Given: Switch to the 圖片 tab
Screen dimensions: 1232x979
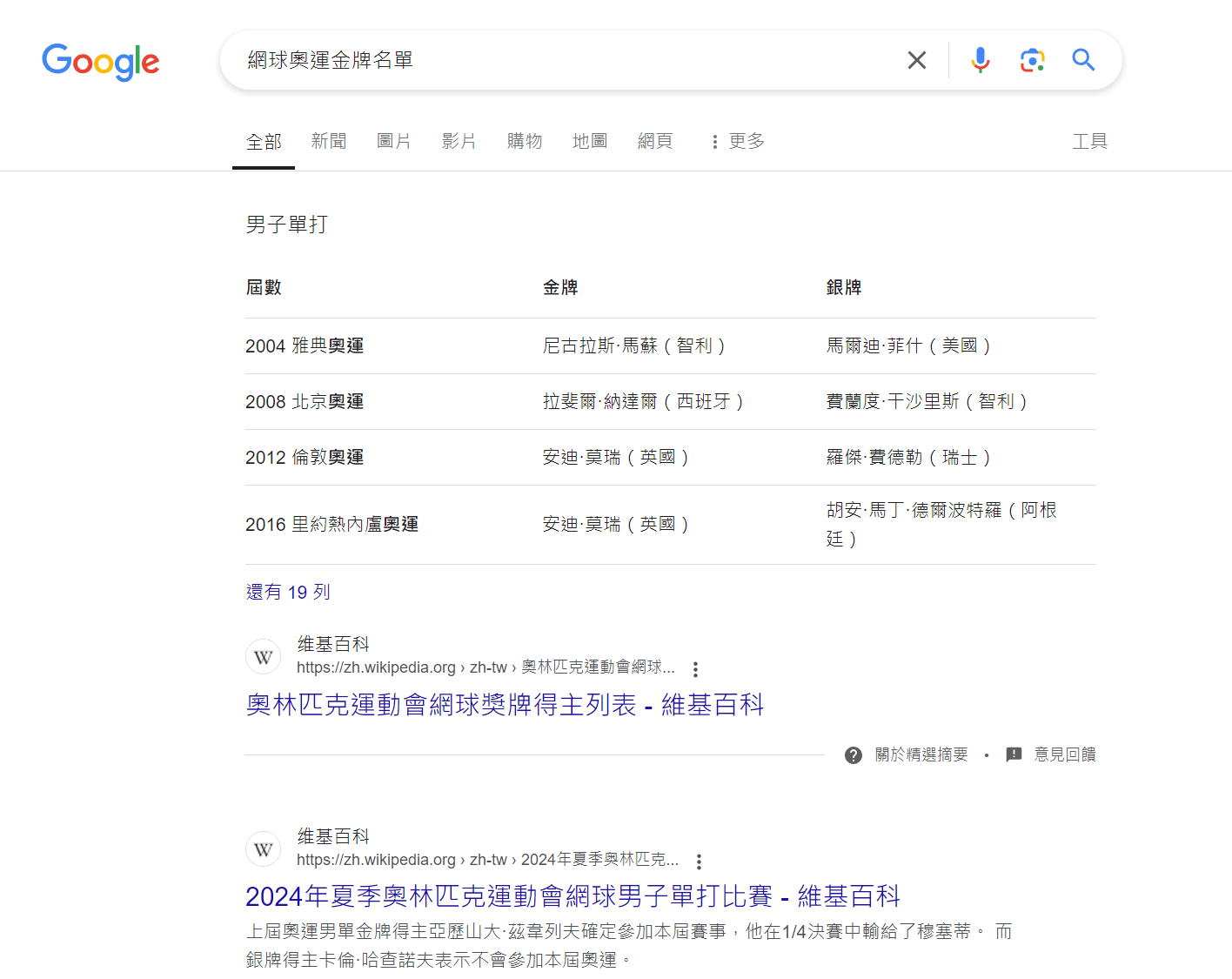Looking at the screenshot, I should coord(394,141).
